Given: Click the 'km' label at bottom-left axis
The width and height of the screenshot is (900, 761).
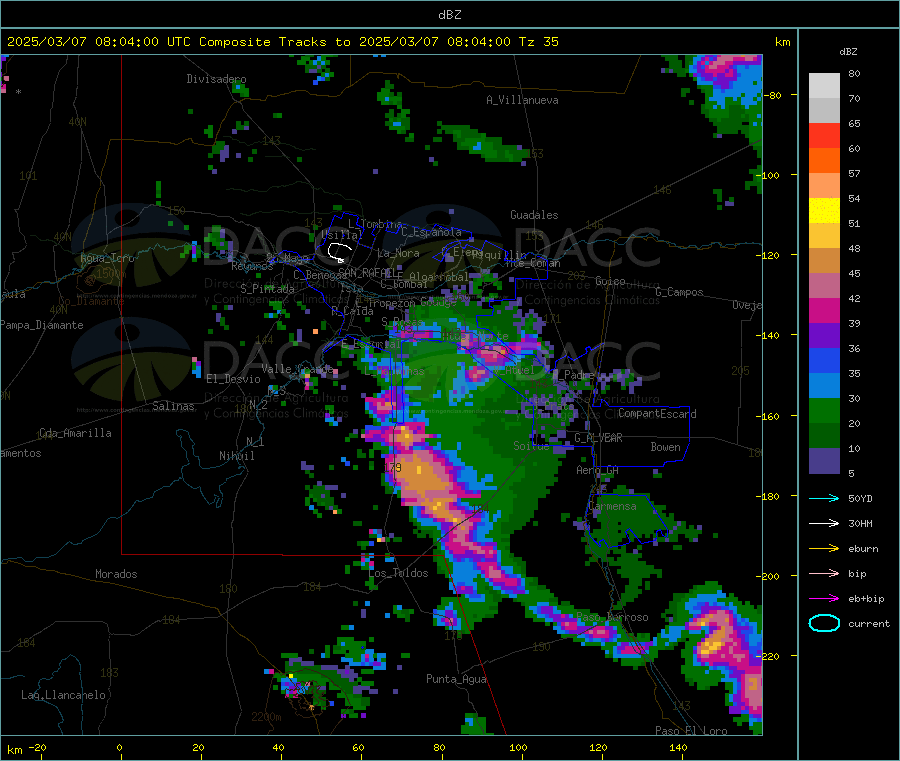Looking at the screenshot, I should coord(14,750).
